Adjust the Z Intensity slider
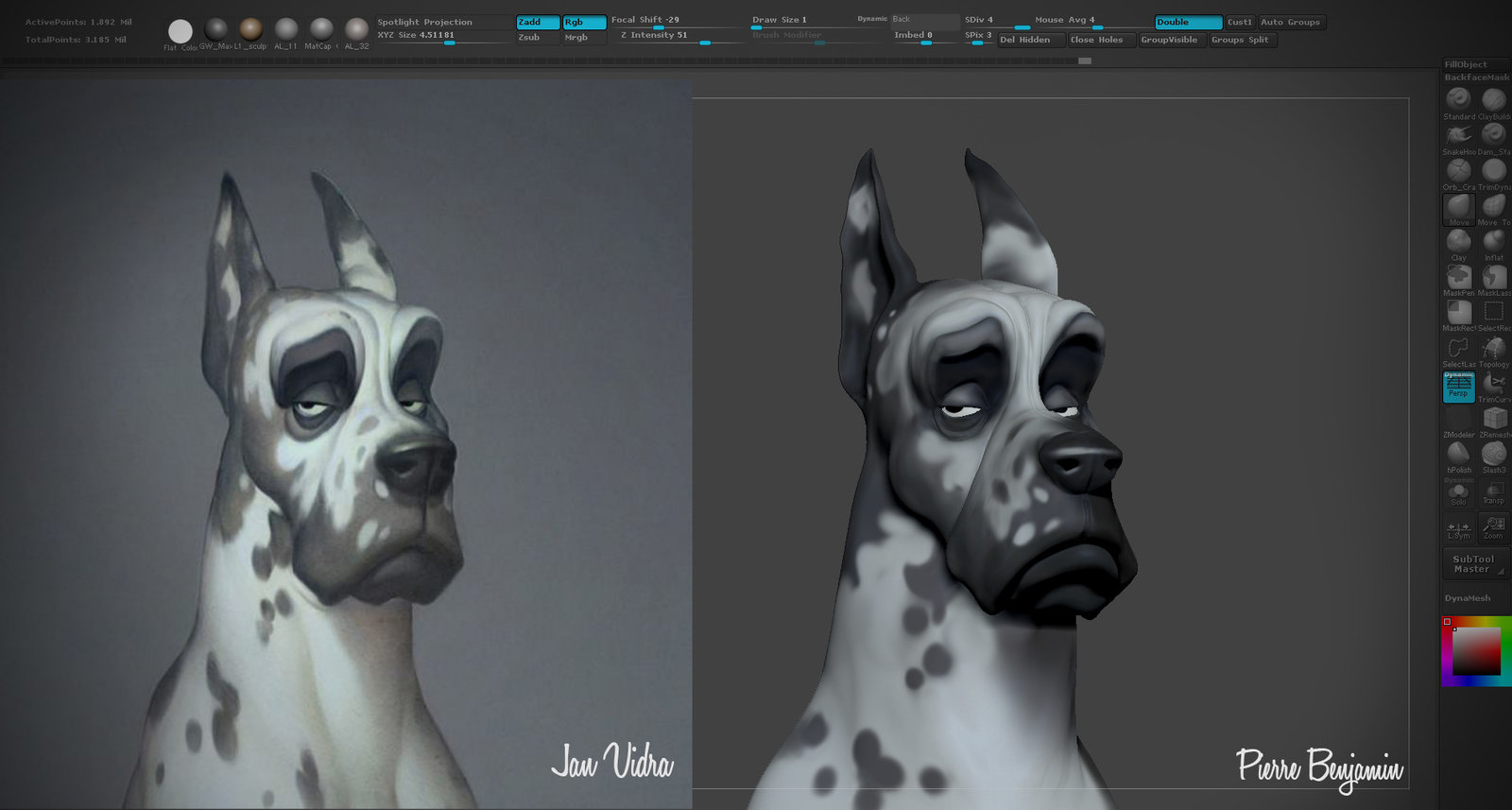 tap(678, 38)
